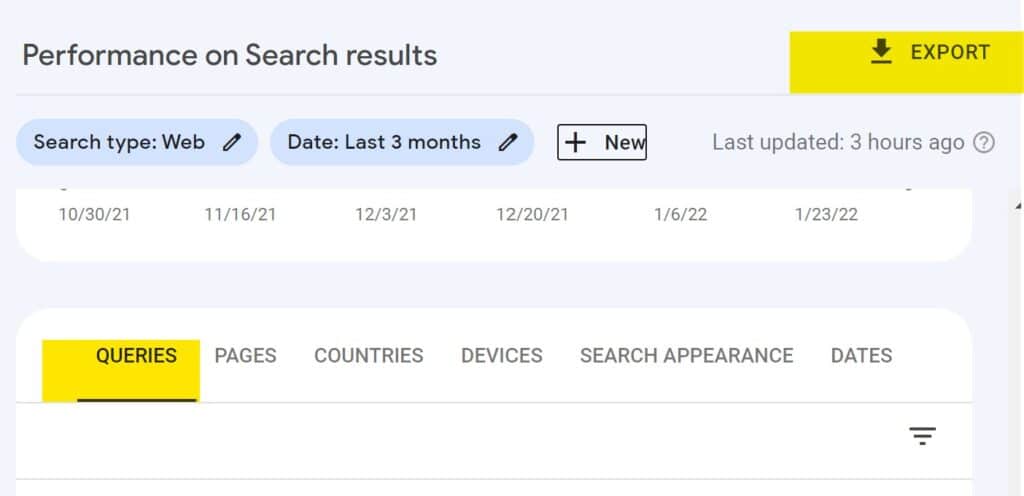
Task: Select the QUERIES tab
Action: [136, 356]
